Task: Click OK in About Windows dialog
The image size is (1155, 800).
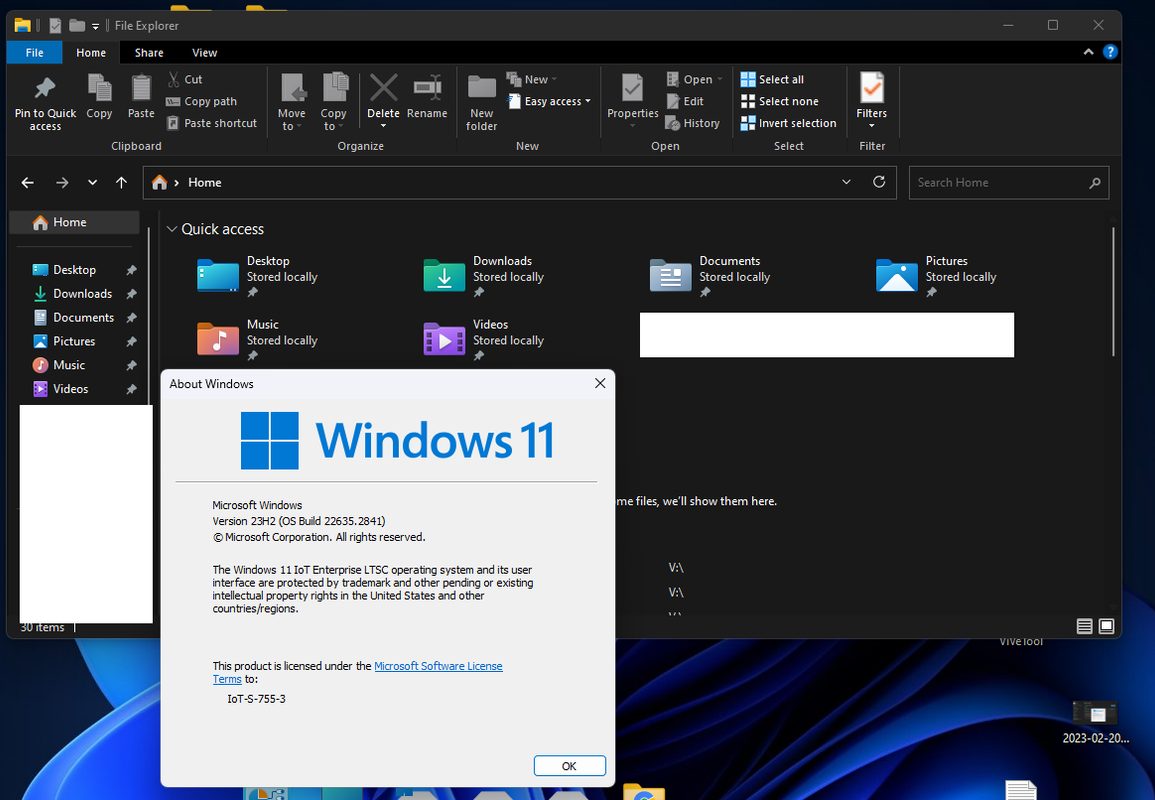Action: point(569,765)
